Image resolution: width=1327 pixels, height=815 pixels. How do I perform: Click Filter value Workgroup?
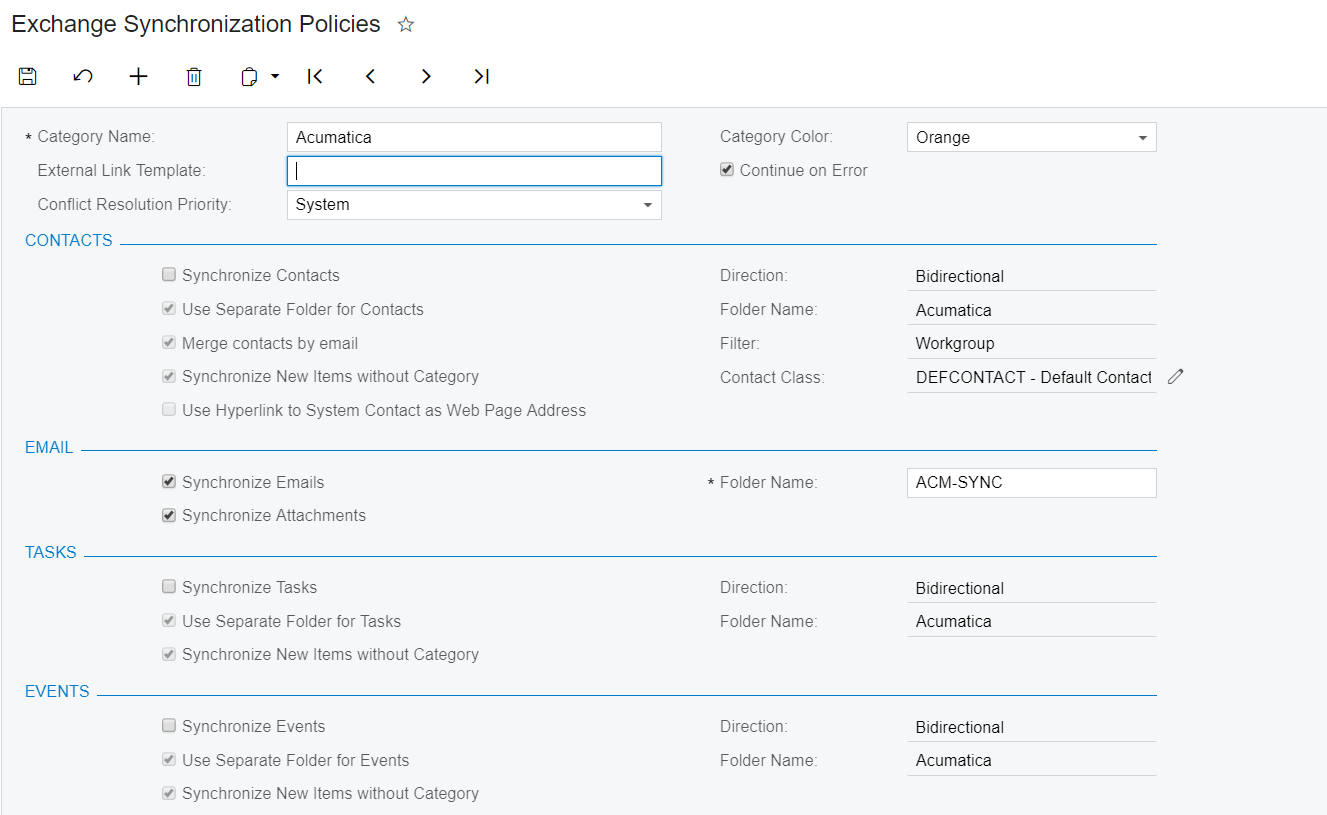[1031, 343]
